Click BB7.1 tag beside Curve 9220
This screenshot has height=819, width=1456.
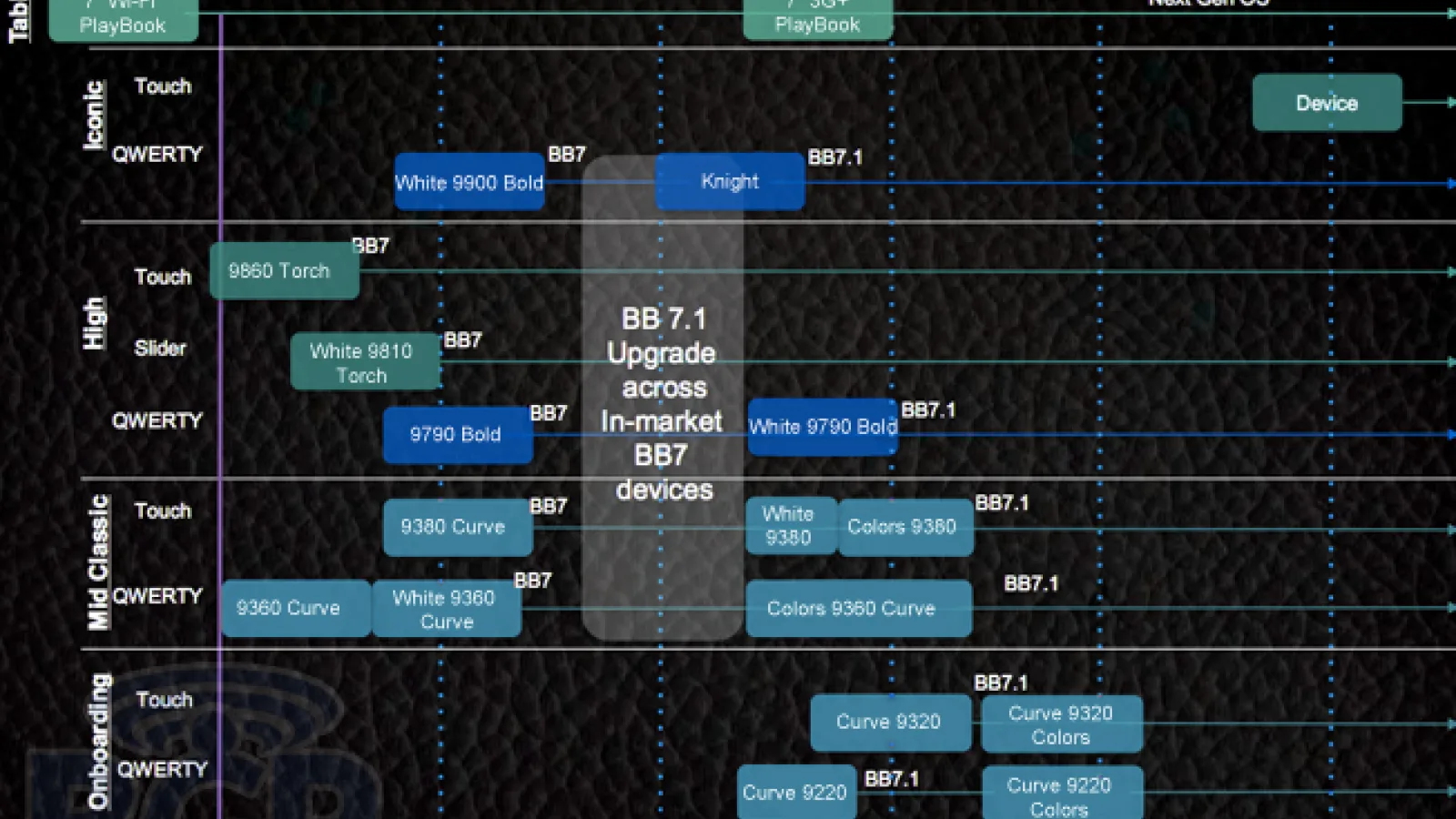[892, 779]
